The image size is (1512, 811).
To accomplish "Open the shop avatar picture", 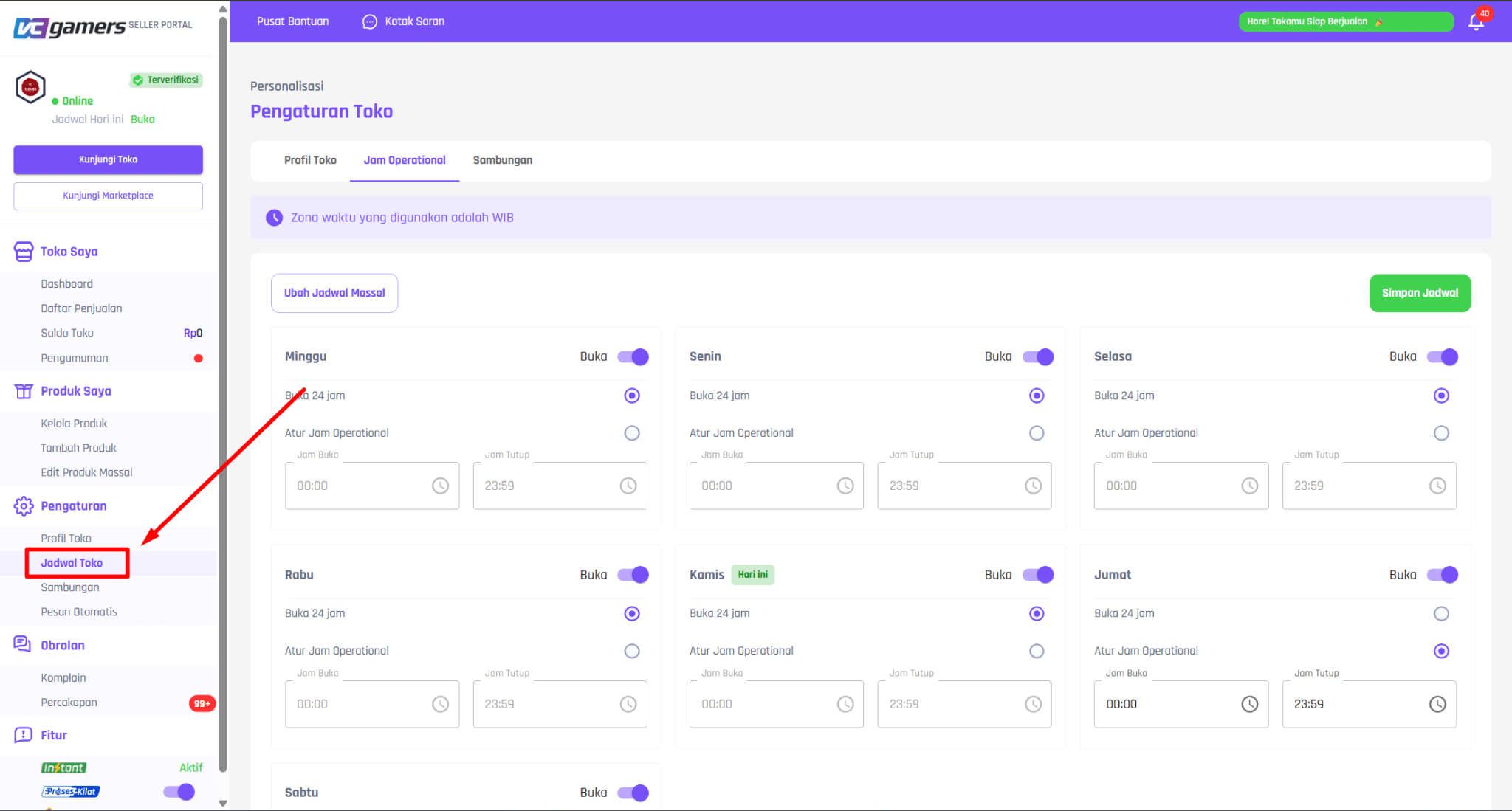I will (x=30, y=87).
